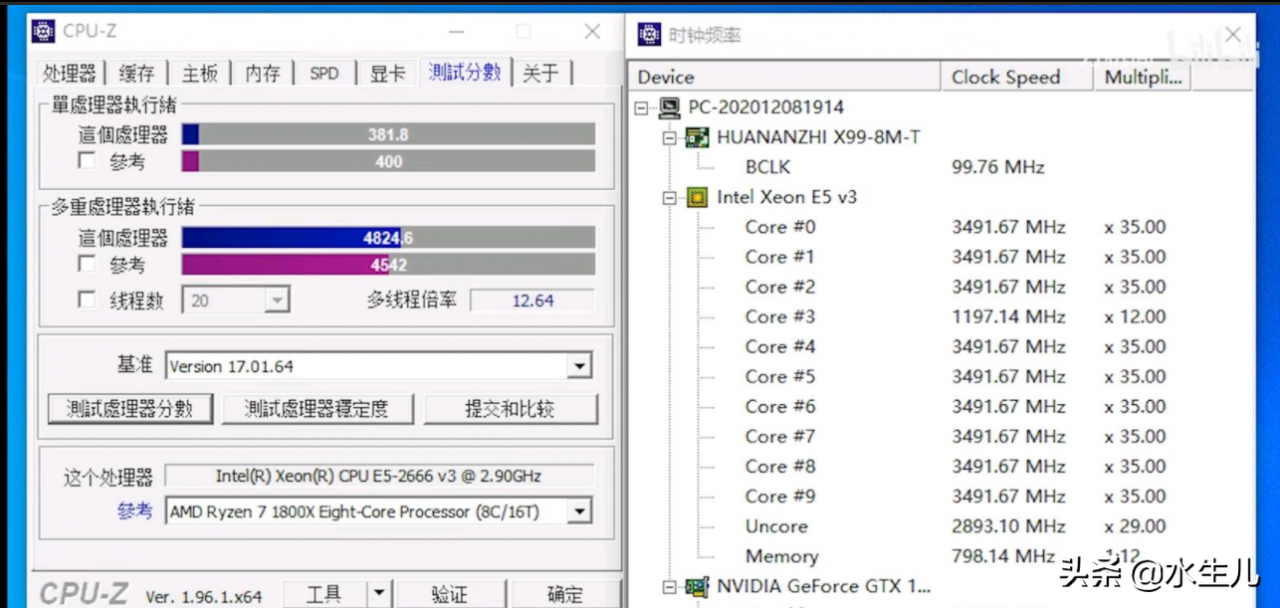Click the 多线程倍率 value field 12.64
The height and width of the screenshot is (608, 1280).
532,300
